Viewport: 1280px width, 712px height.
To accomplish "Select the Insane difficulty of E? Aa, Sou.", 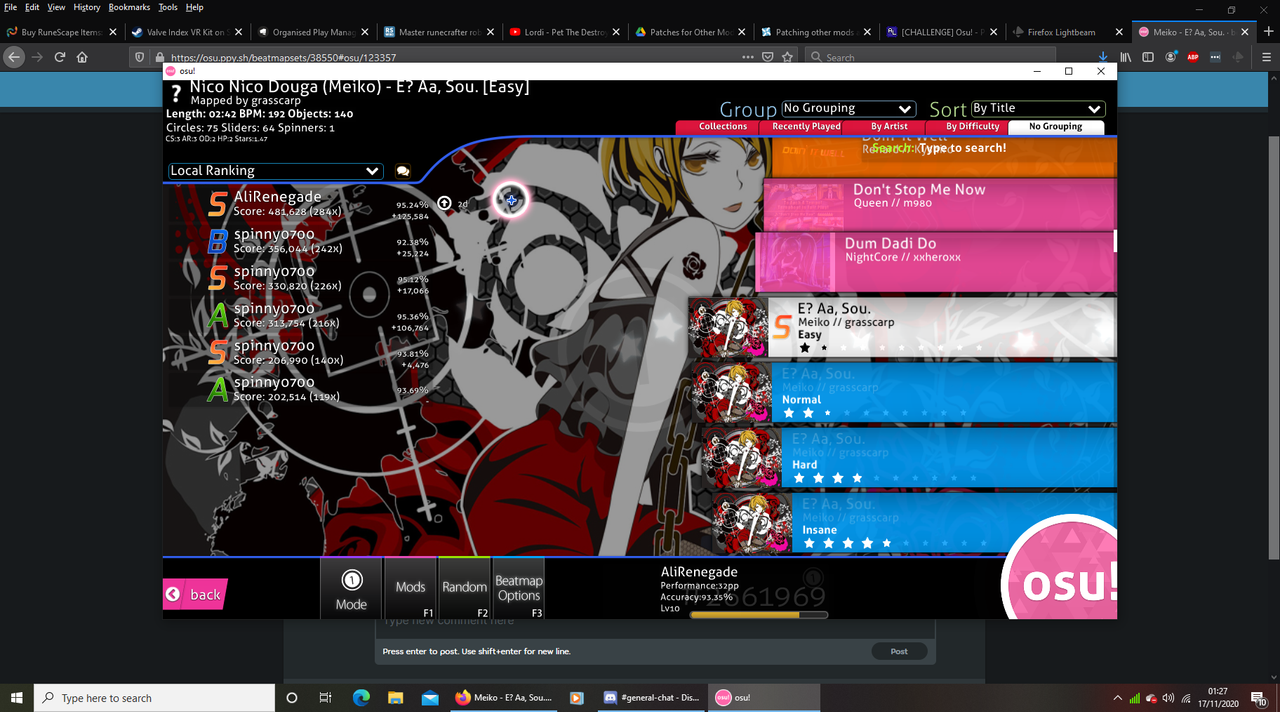I will tap(914, 522).
